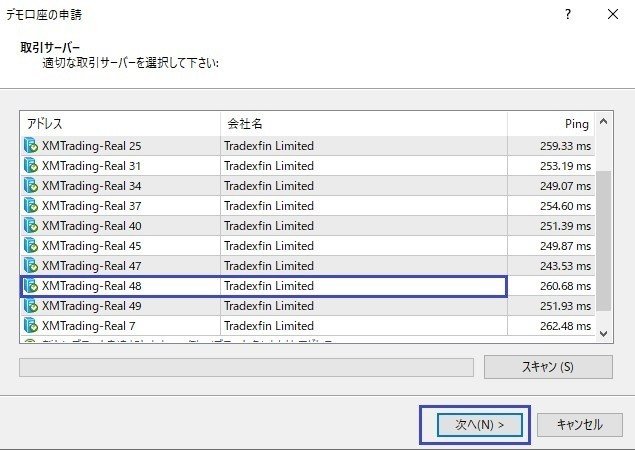This screenshot has width=635, height=450.
Task: Click Tradexfin Limited in the Real 25 row
Action: [x=269, y=146]
